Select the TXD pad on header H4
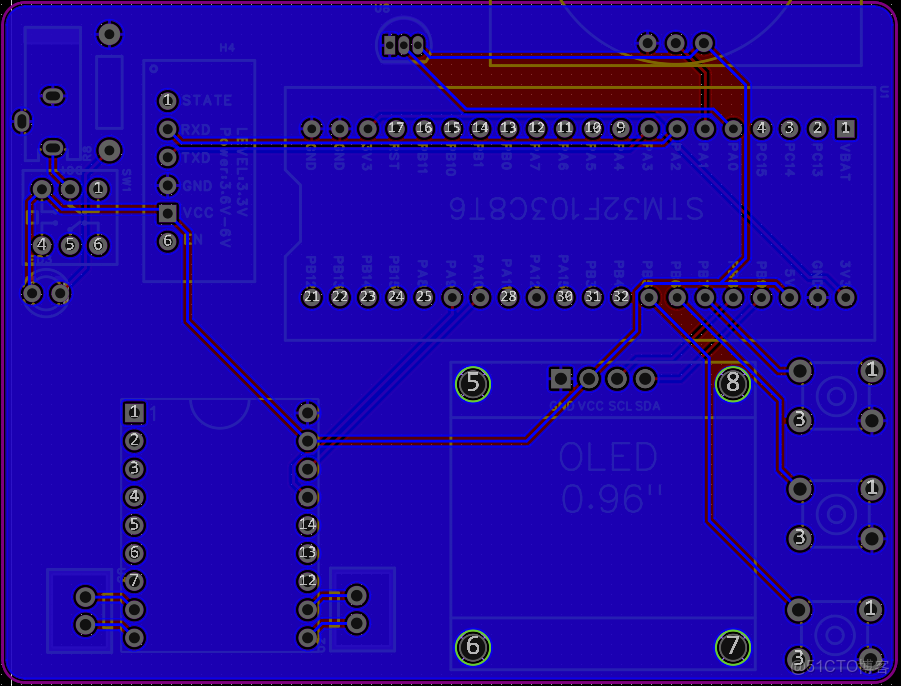Viewport: 901px width, 686px height. 166,158
